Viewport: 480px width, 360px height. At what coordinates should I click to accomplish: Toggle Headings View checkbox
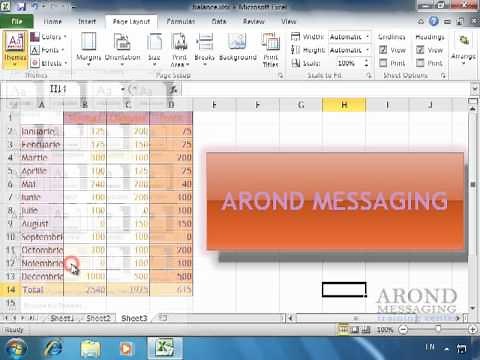point(420,50)
